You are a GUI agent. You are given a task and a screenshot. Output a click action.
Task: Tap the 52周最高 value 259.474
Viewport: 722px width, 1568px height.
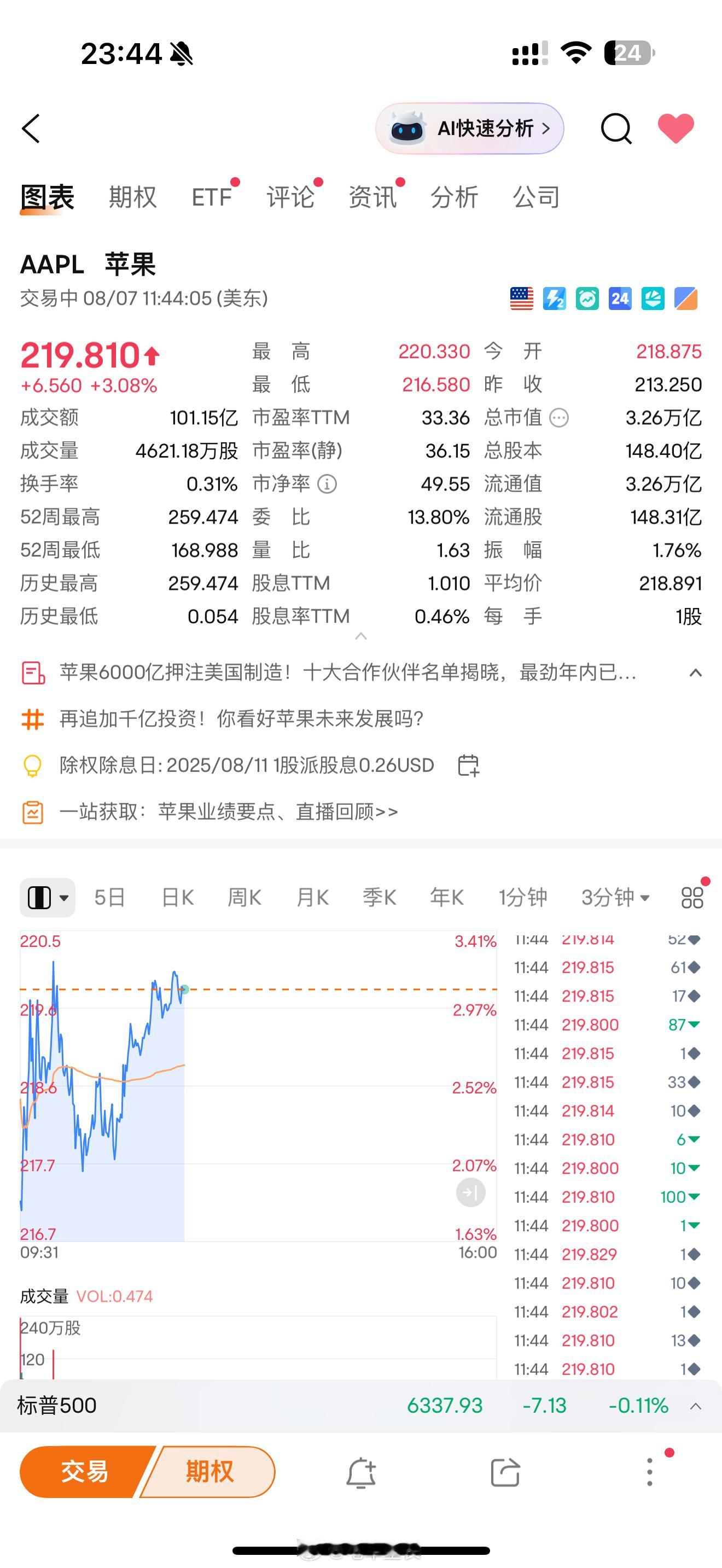(203, 517)
